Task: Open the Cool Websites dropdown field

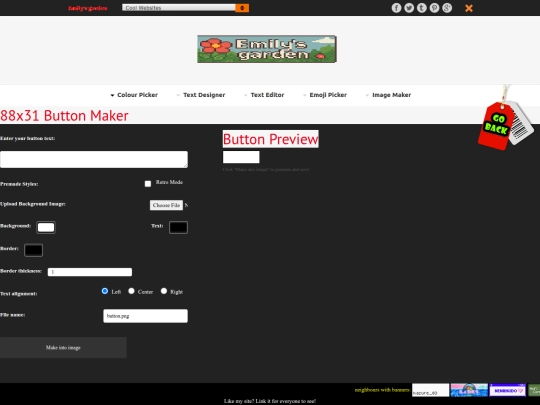Action: [179, 8]
